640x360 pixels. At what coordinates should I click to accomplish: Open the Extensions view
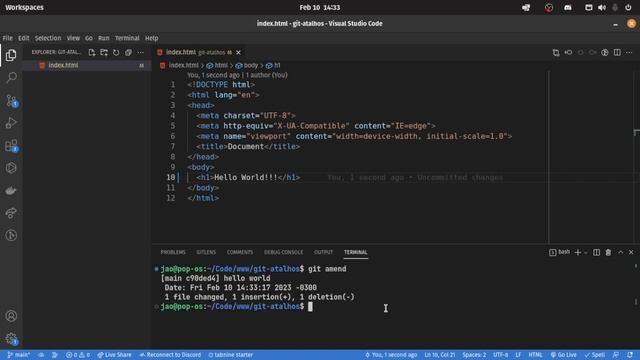(11, 145)
